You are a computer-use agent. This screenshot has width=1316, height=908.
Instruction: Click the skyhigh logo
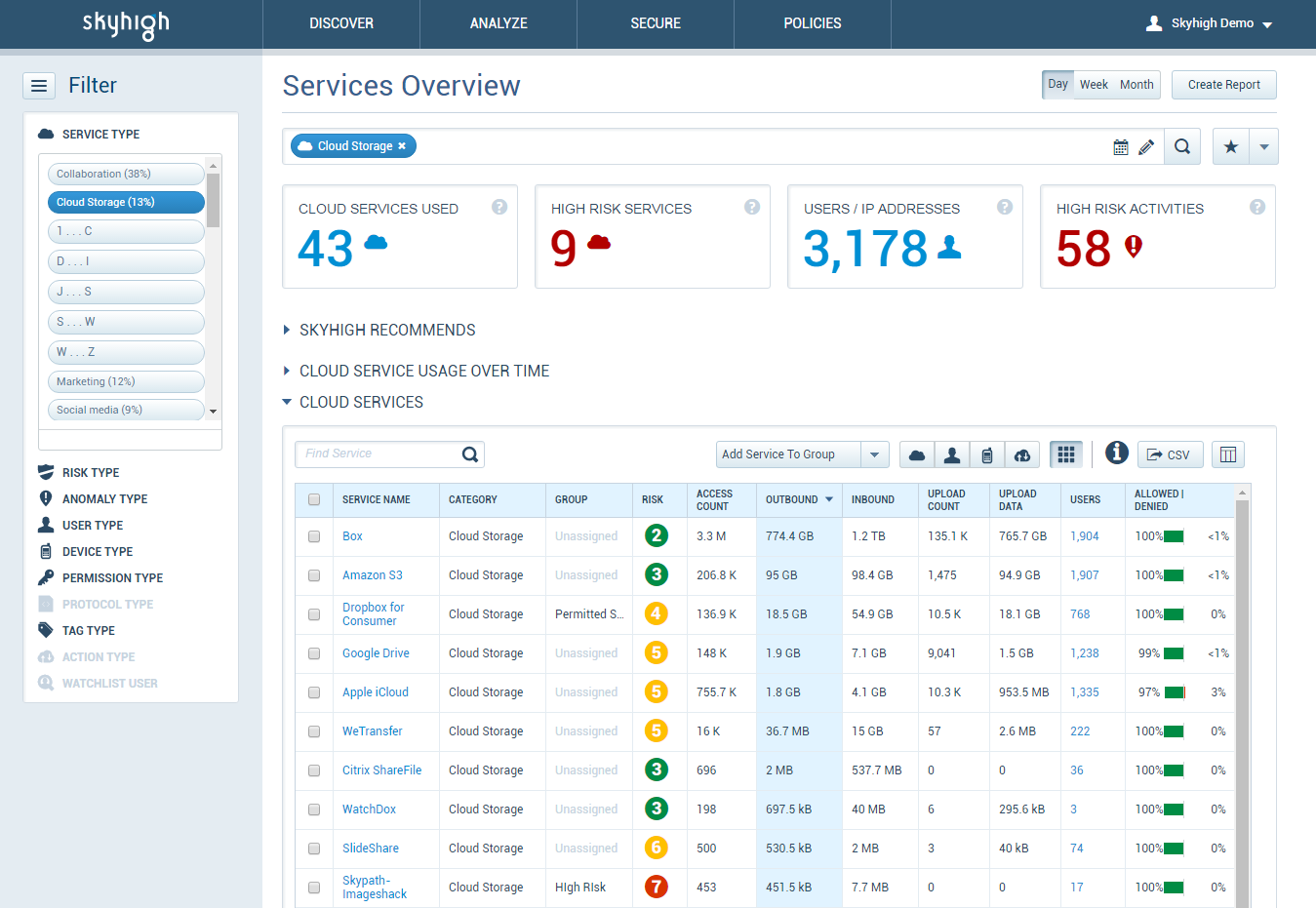tap(126, 24)
